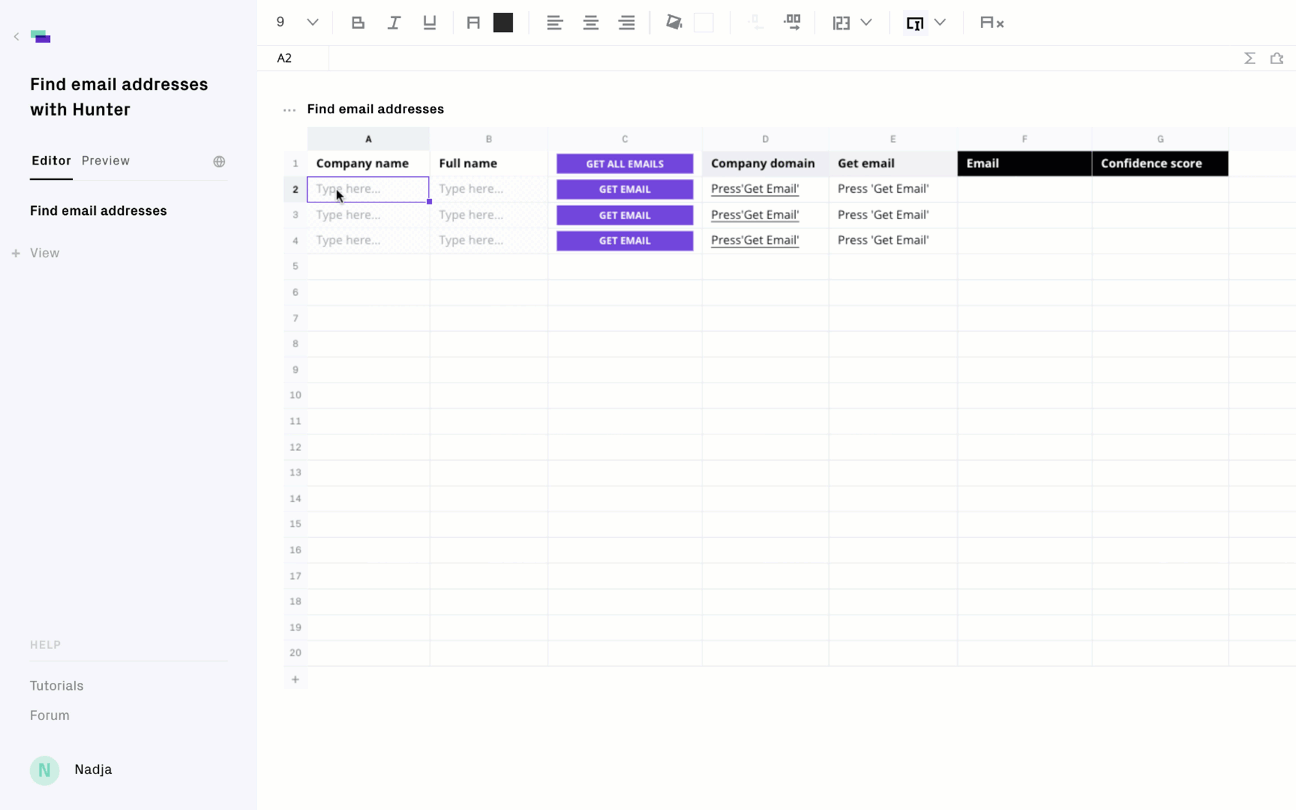Select the Company domain header cell
Screen dimensions: 1296x810
tap(765, 164)
